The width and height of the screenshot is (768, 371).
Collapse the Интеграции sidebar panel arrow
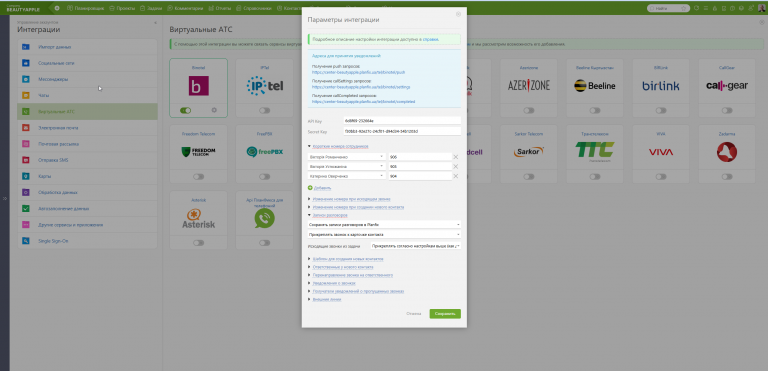(155, 23)
